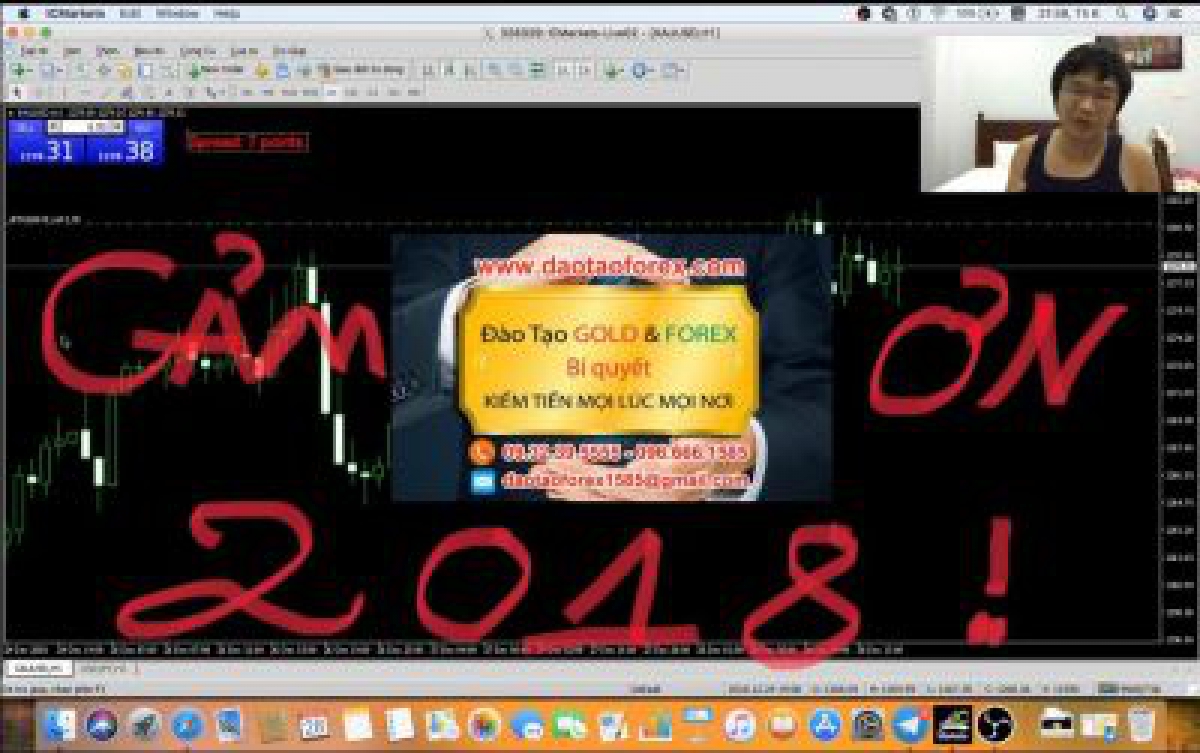Open Safari from the dock
This screenshot has height=753, width=1200.
(x=187, y=724)
